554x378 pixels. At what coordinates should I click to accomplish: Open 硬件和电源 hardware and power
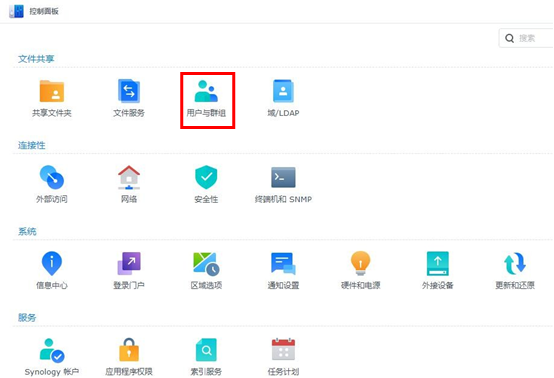click(360, 264)
